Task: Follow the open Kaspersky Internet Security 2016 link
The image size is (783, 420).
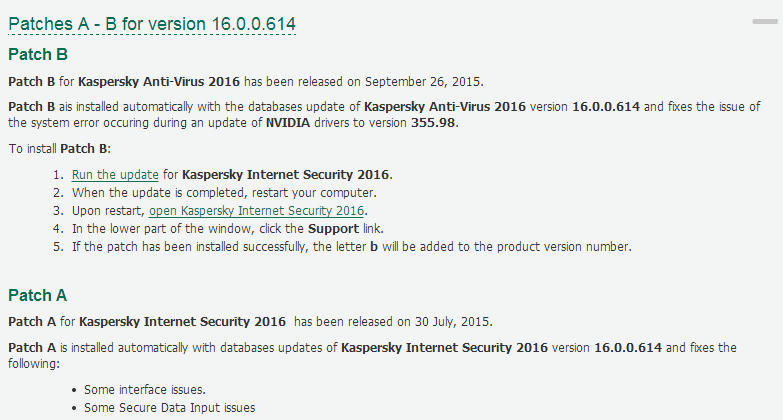Action: tap(256, 211)
